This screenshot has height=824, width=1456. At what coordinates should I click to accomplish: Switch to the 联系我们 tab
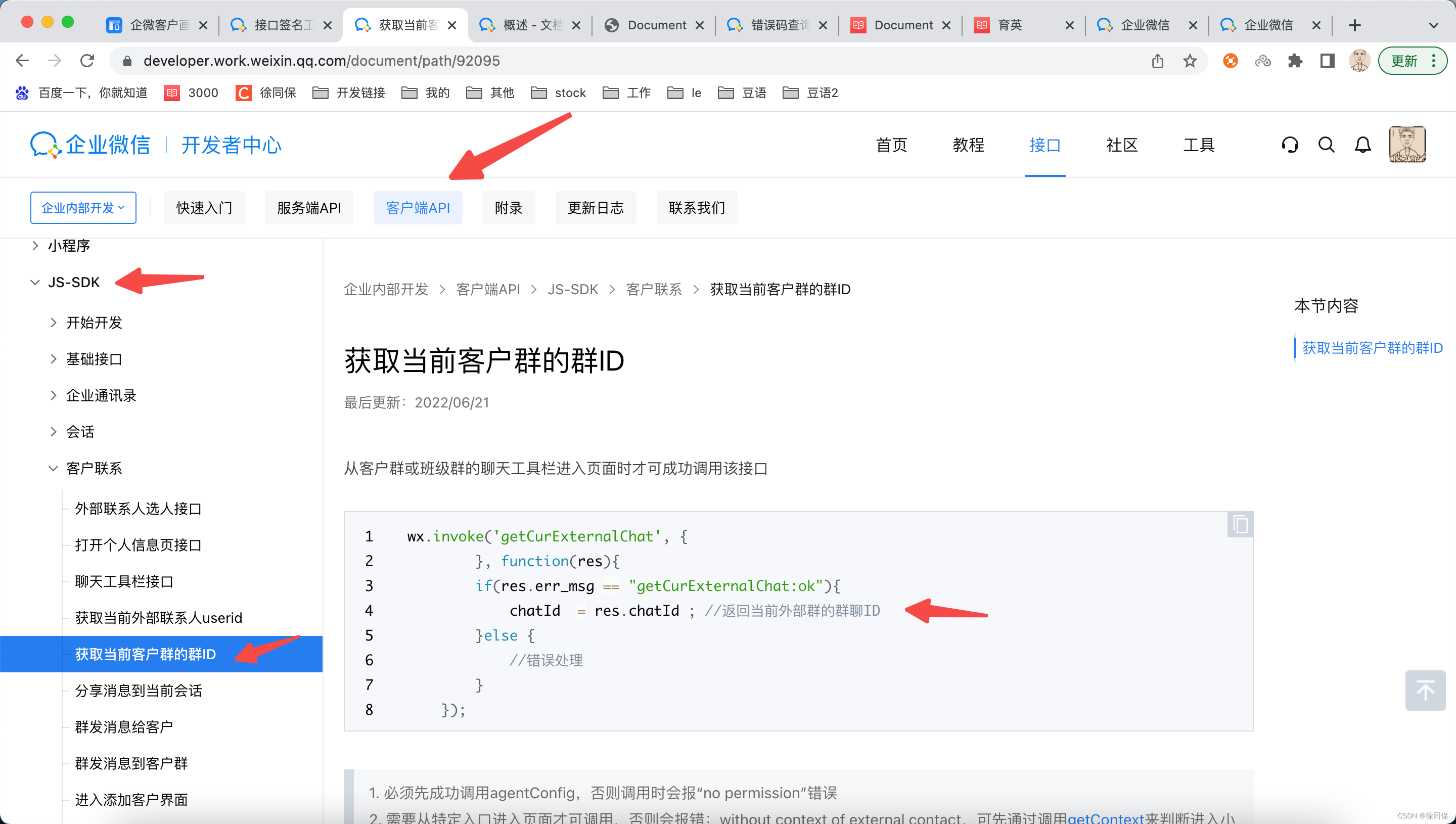pos(697,208)
